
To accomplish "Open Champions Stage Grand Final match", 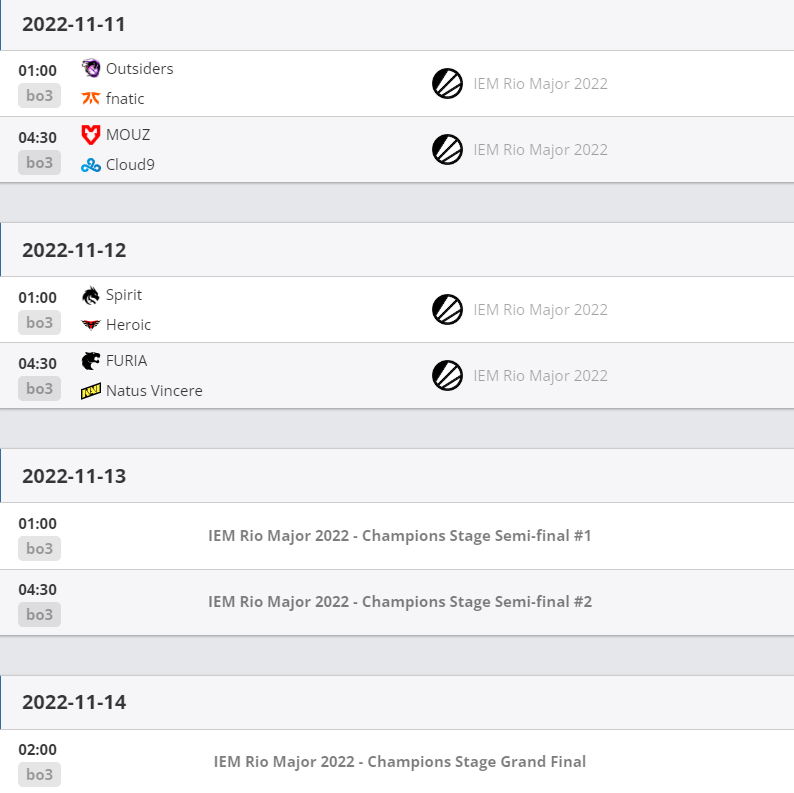I will click(399, 762).
